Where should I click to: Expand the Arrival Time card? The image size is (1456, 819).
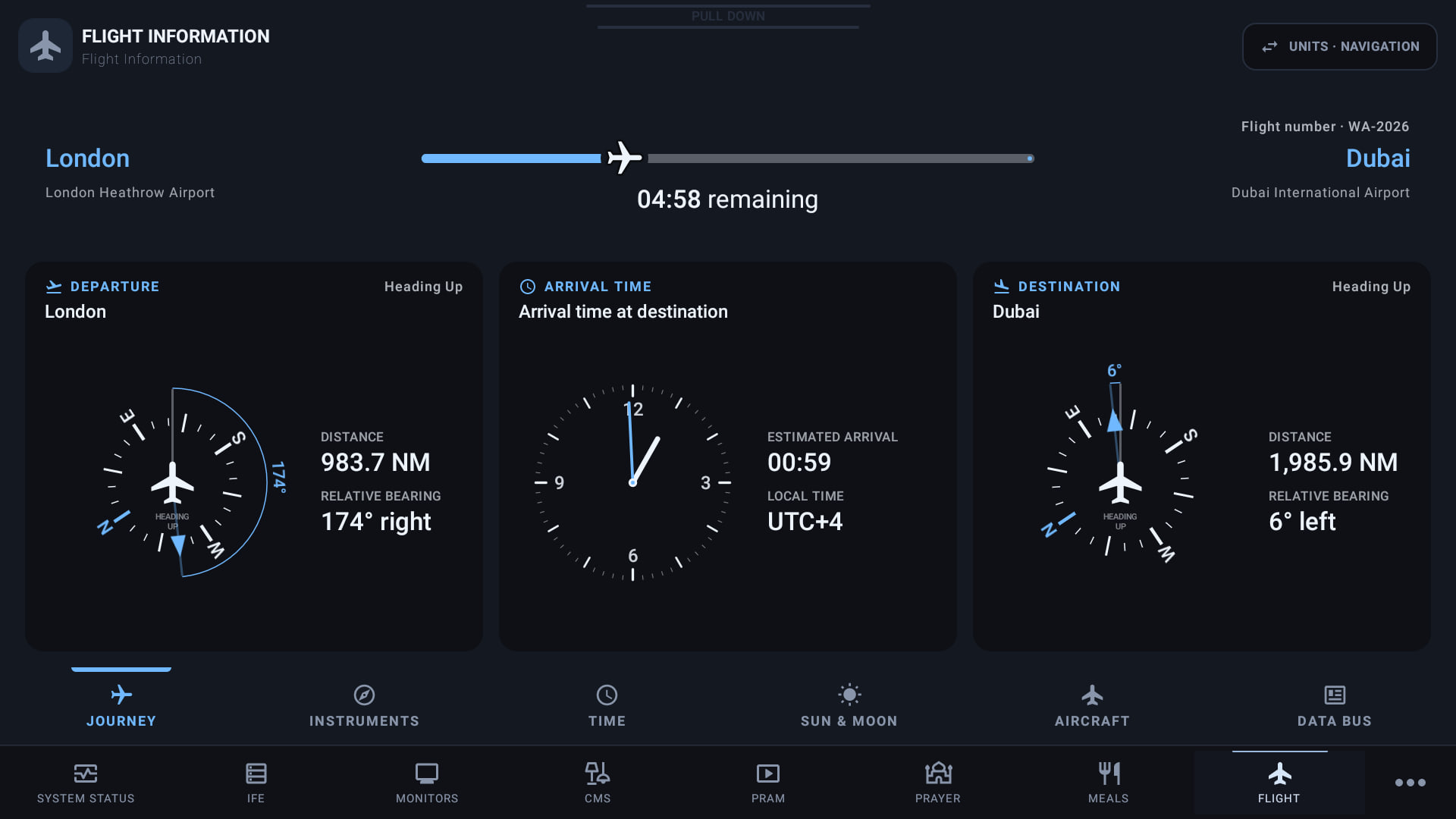728,457
